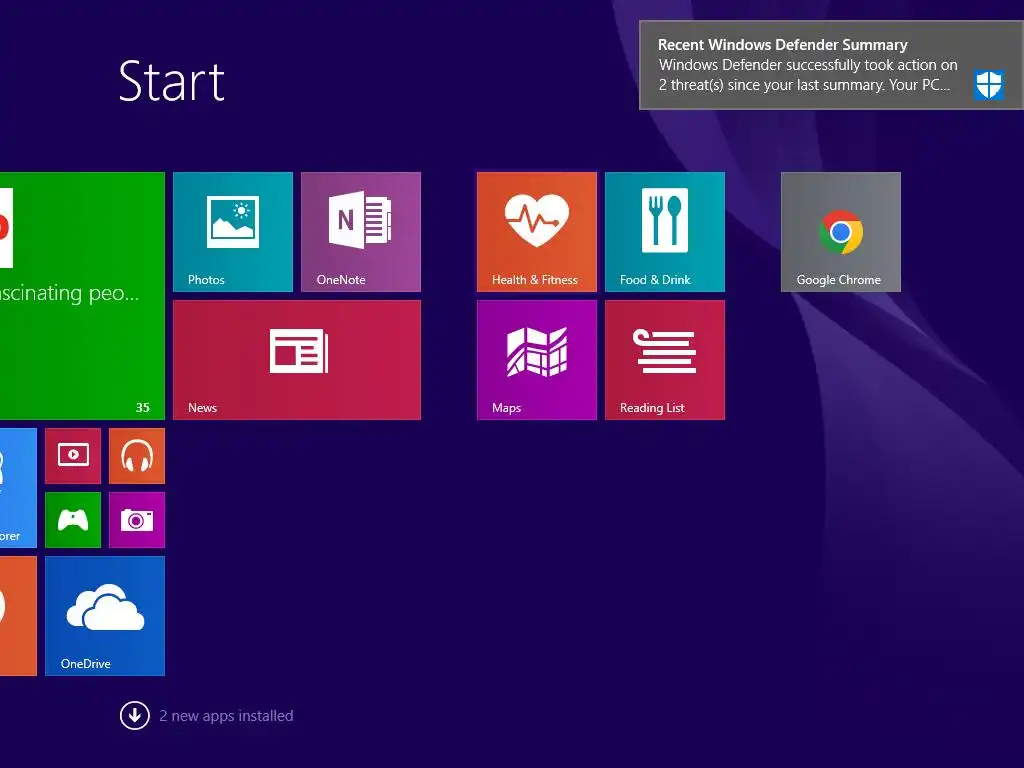The height and width of the screenshot is (768, 1024).
Task: Open the green live tile showing 35
Action: (82, 296)
